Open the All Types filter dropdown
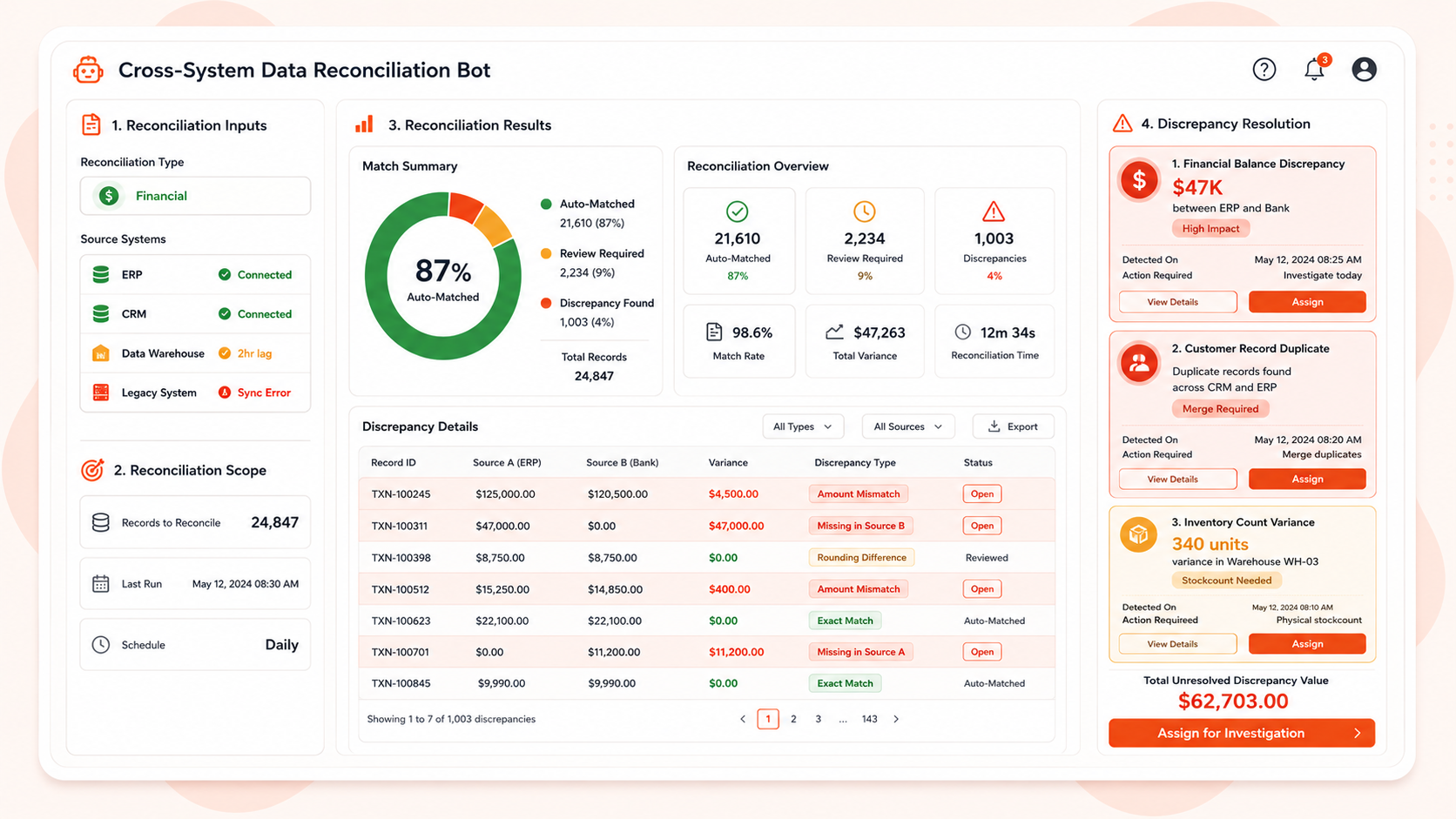The width and height of the screenshot is (1456, 819). tap(802, 426)
